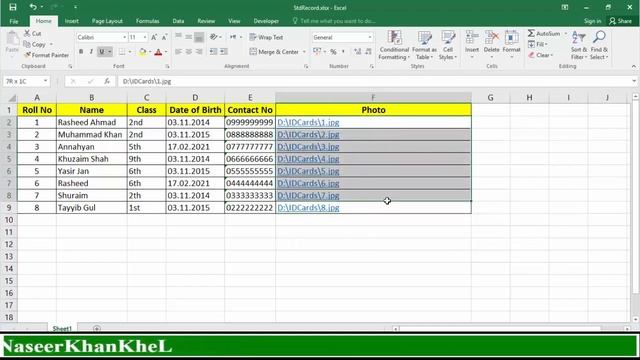Open Sort & Filter menu

tap(579, 45)
